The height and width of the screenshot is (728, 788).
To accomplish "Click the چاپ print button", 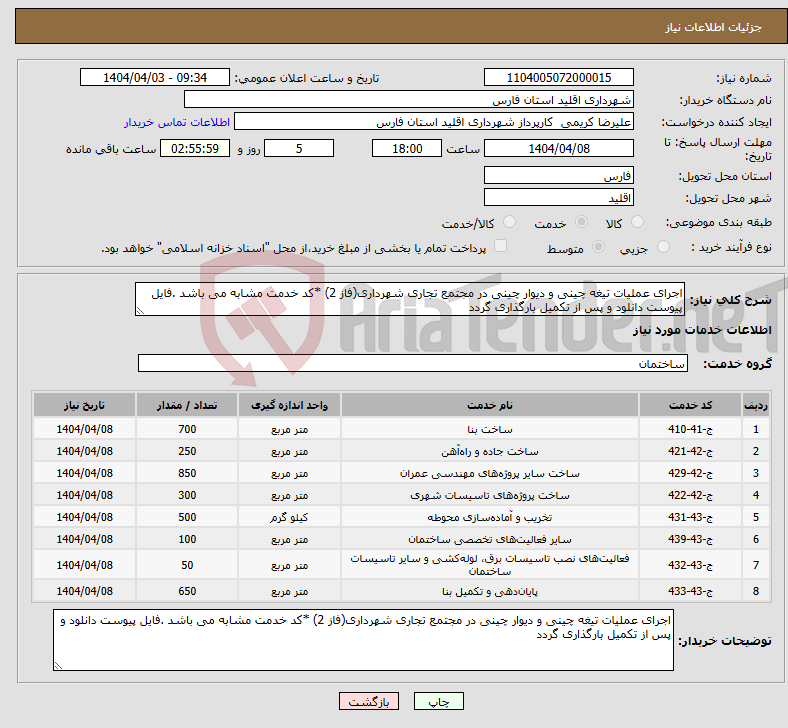I will (x=438, y=701).
